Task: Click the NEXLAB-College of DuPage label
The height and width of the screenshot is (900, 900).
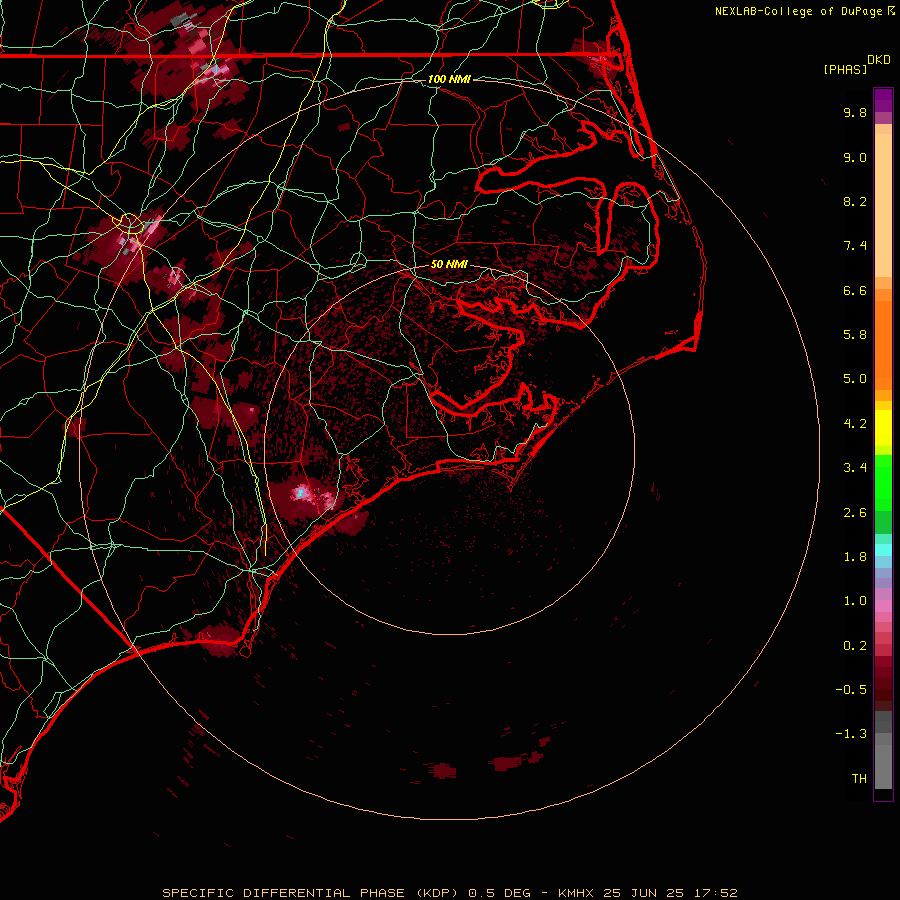Action: coord(799,11)
